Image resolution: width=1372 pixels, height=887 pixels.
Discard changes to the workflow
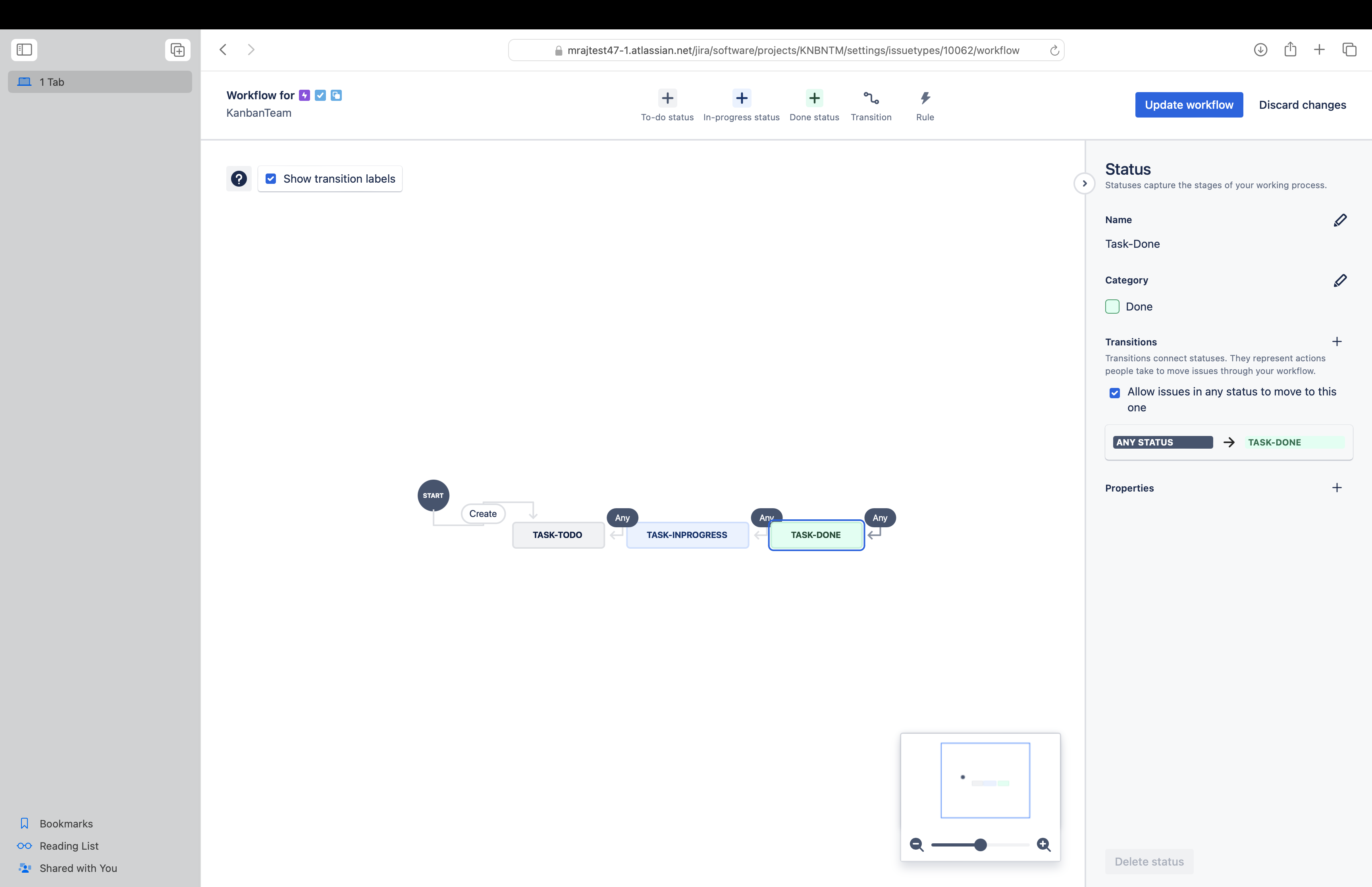point(1303,104)
